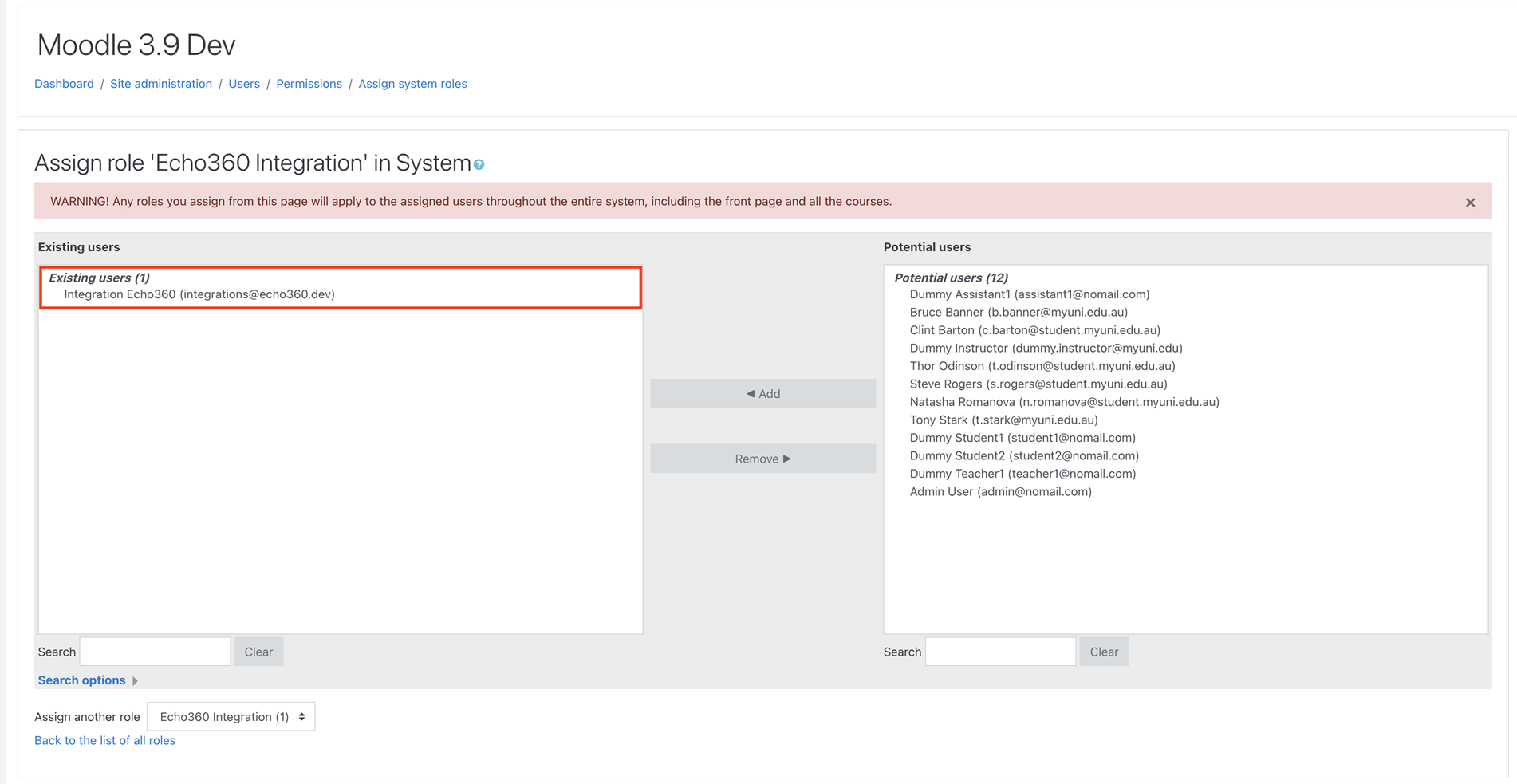Open the Permissions breadcrumb link
The height and width of the screenshot is (784, 1517).
(x=309, y=84)
